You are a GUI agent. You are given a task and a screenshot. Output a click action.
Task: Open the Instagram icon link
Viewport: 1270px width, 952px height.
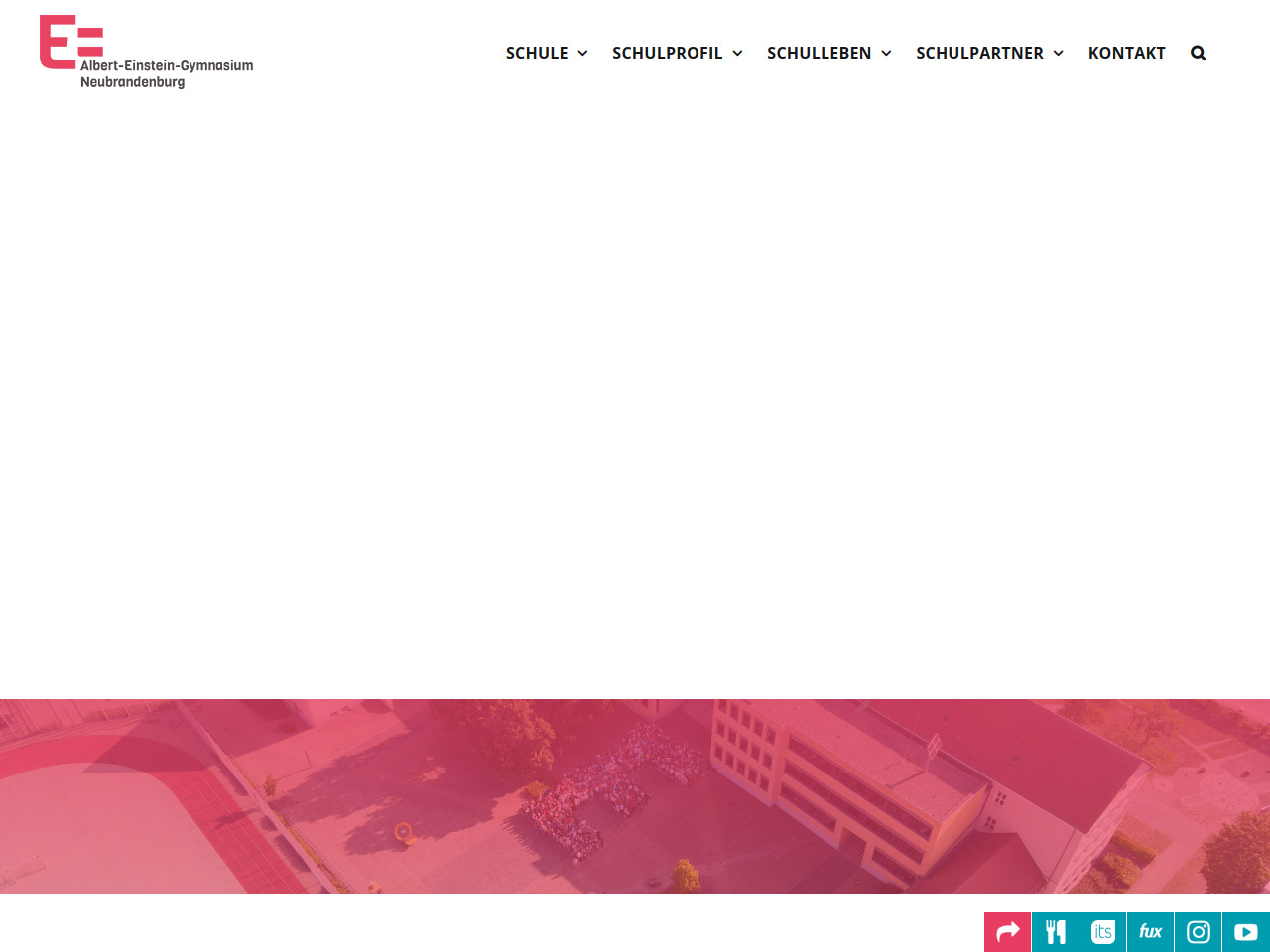click(1198, 932)
